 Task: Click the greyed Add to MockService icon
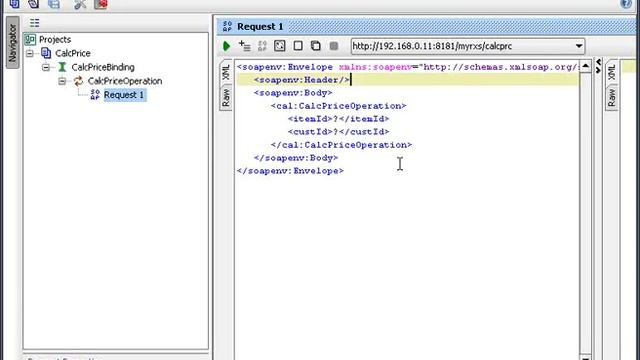tap(262, 46)
